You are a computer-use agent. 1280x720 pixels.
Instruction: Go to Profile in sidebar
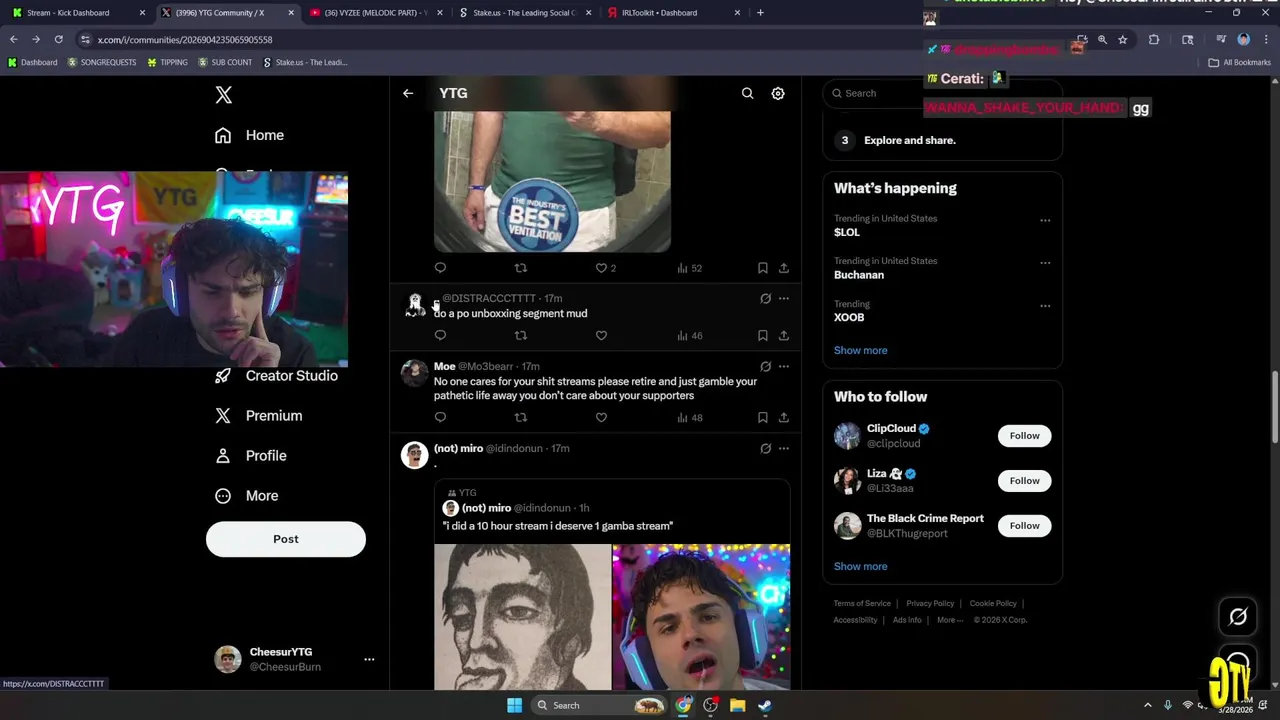251,456
